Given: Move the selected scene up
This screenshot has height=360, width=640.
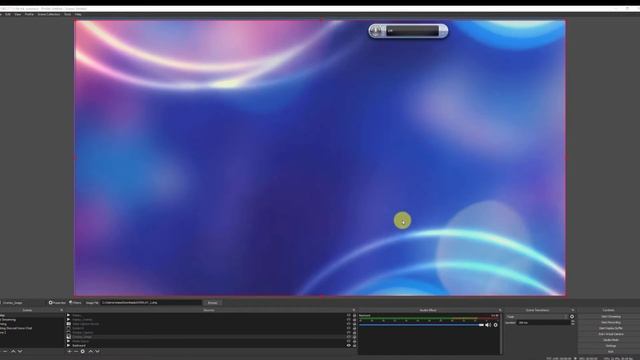Looking at the screenshot, I should coord(13,351).
